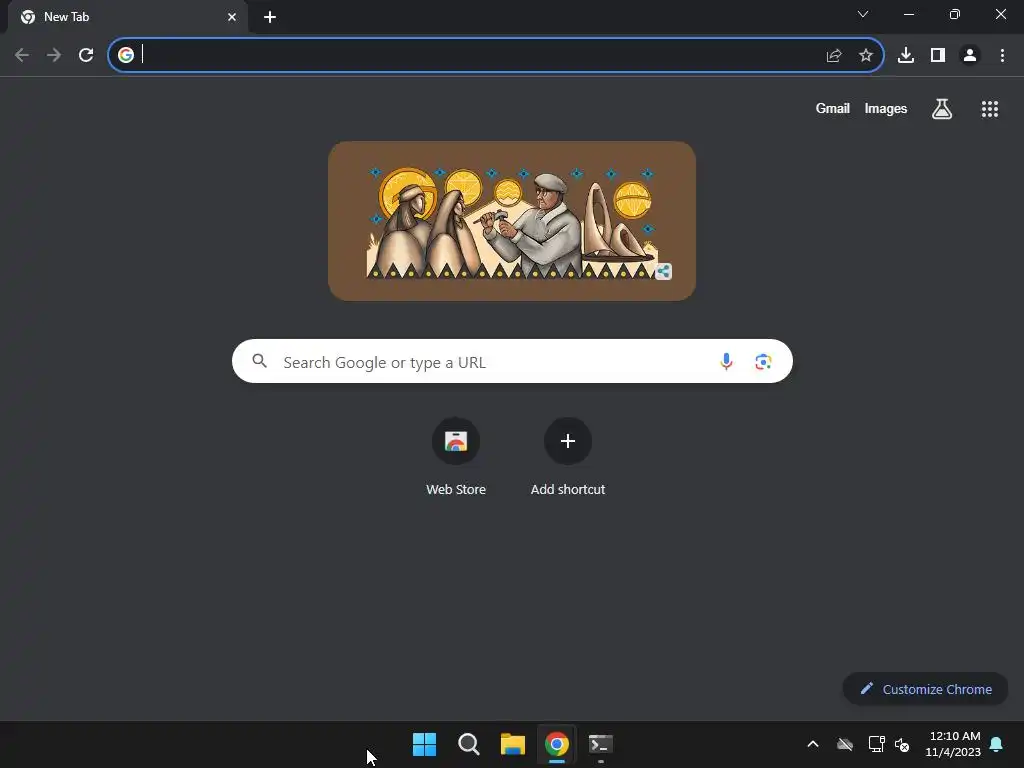
Task: Open the Chrome profile avatar
Action: (x=970, y=56)
